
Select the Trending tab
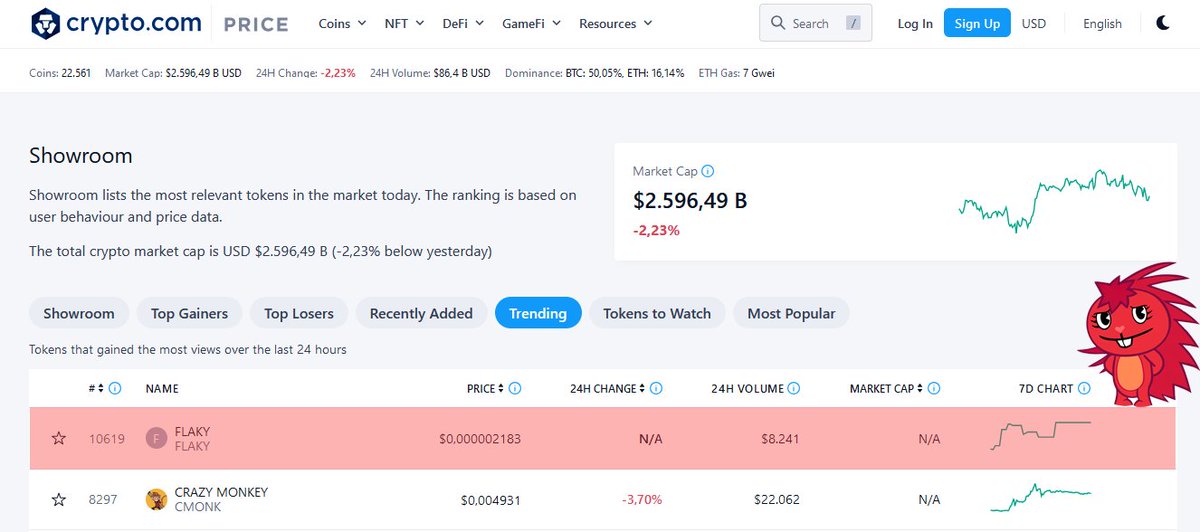(538, 313)
